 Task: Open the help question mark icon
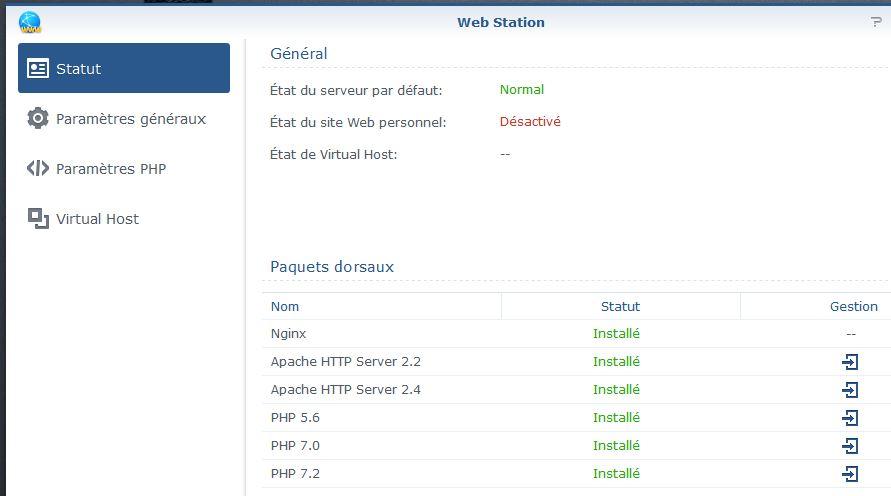coord(876,22)
